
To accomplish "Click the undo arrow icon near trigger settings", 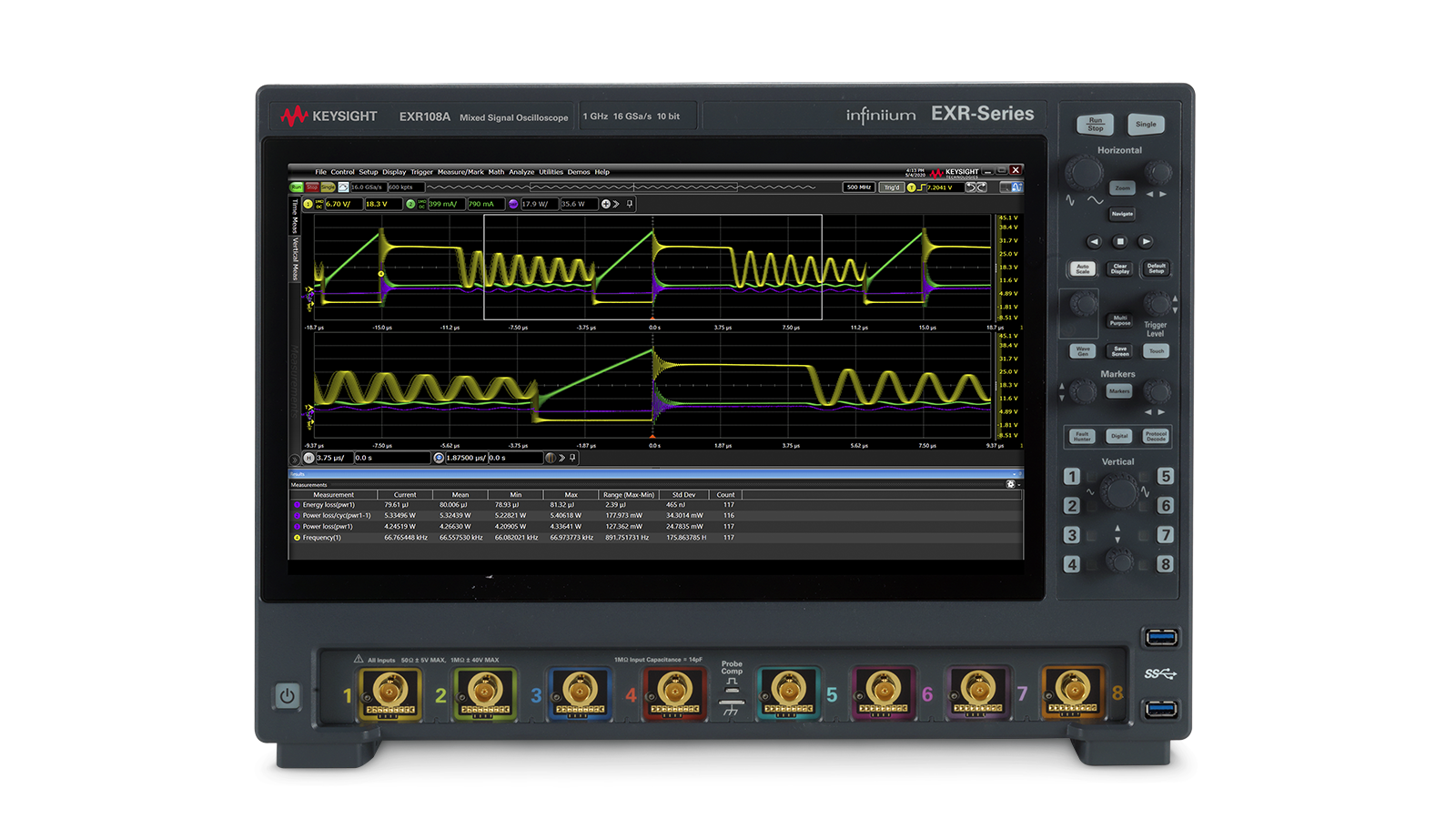I will click(968, 186).
